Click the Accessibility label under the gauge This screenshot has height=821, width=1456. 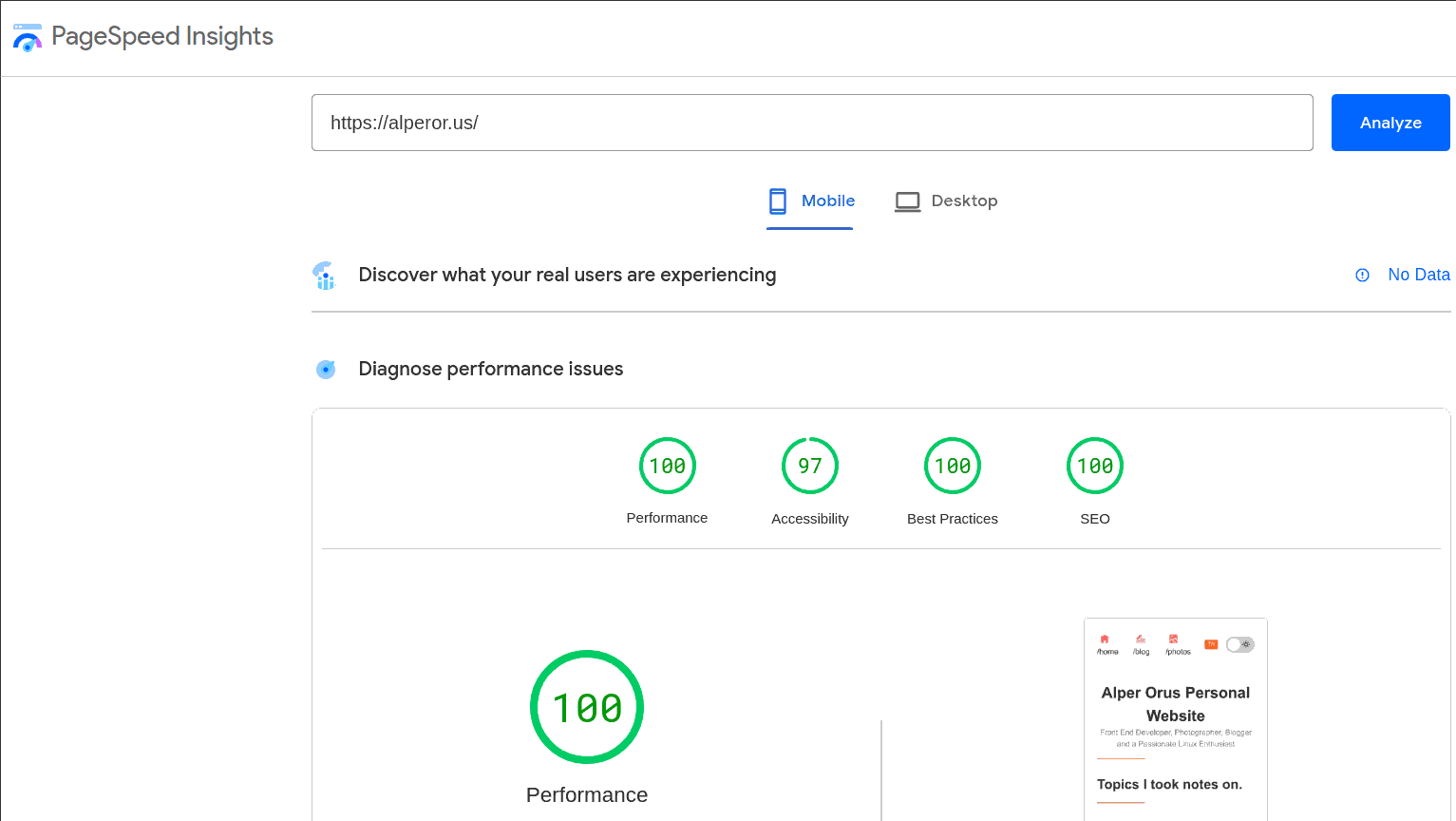(x=810, y=519)
